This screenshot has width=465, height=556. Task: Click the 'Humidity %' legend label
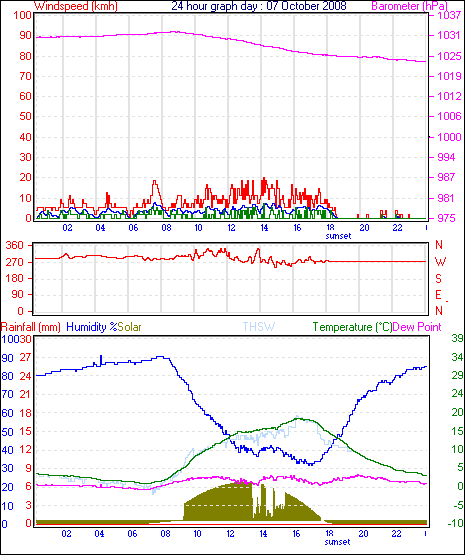coord(92,327)
